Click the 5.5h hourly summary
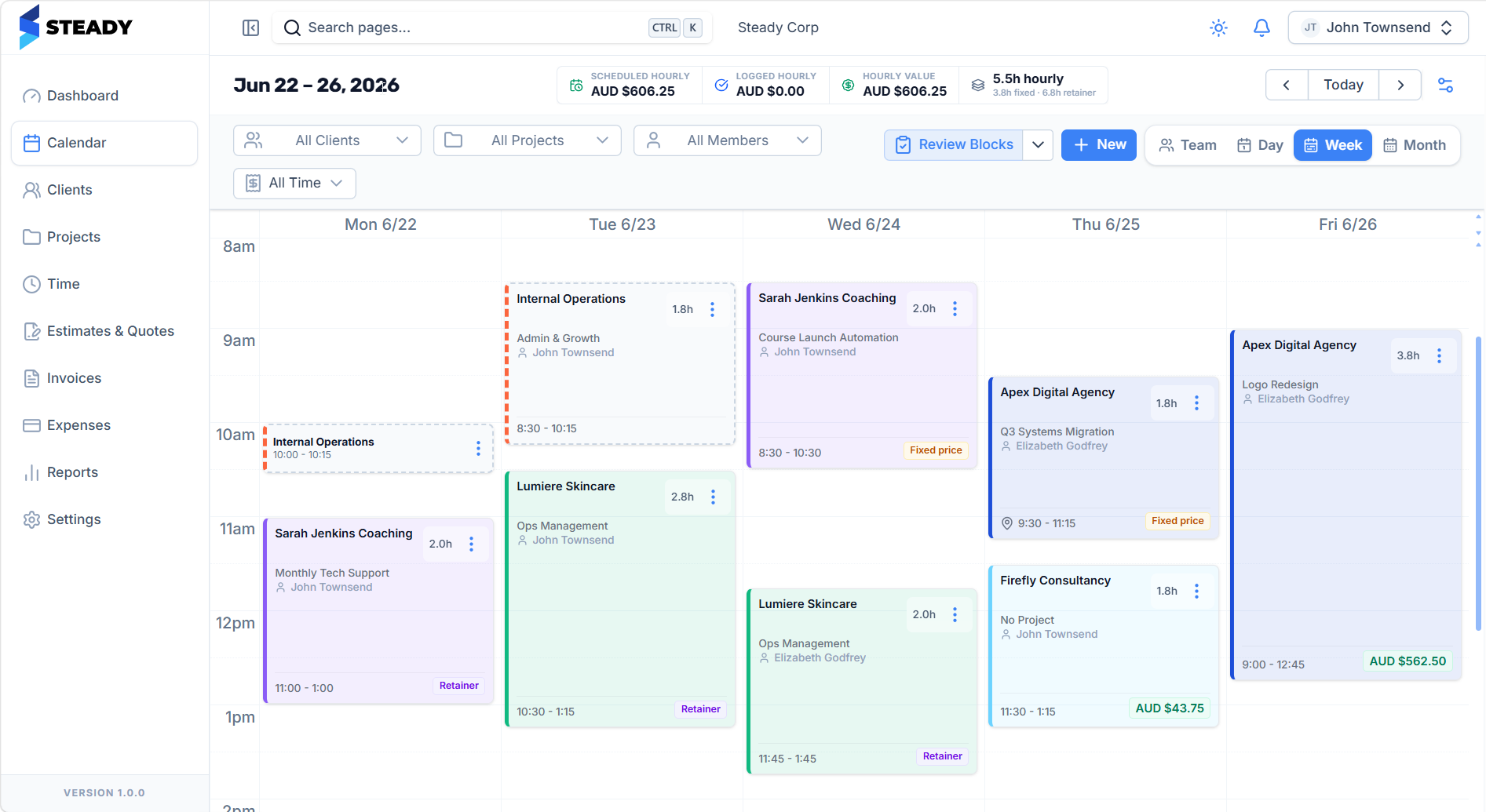Image resolution: width=1486 pixels, height=812 pixels. coord(1035,85)
